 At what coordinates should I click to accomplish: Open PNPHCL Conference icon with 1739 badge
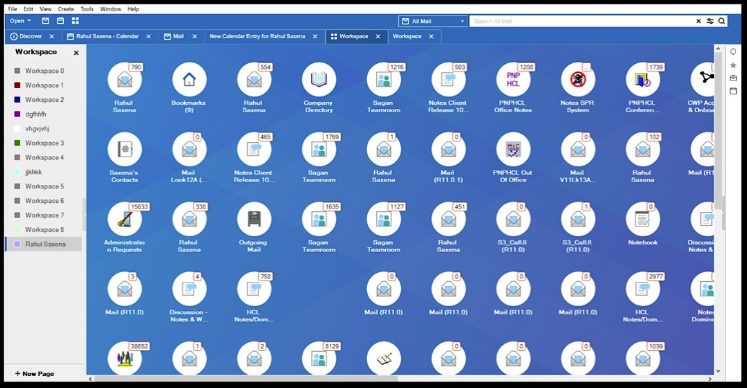pos(643,80)
